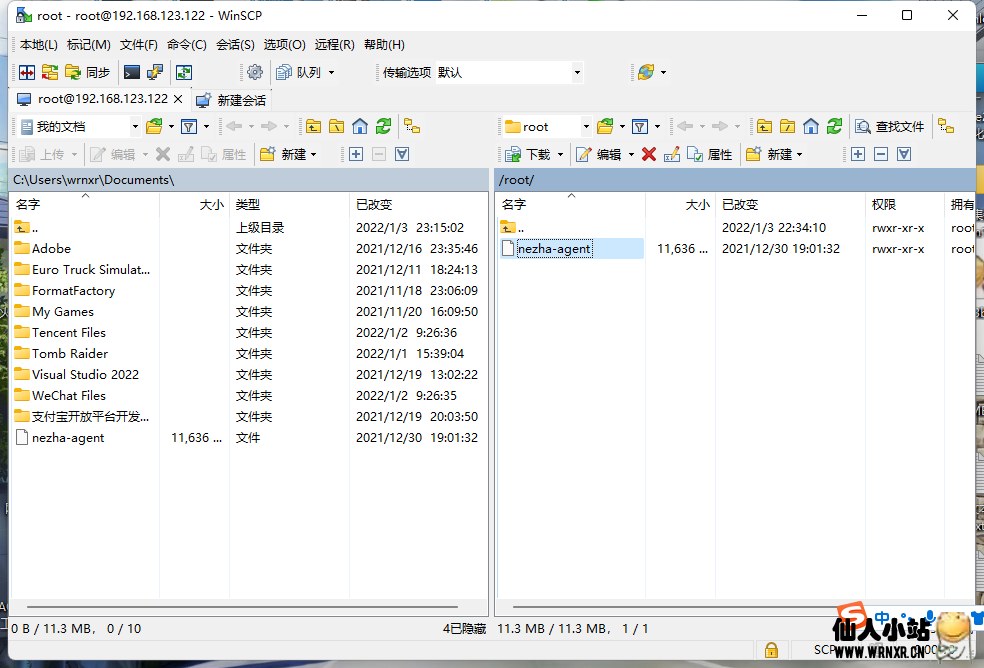Viewport: 984px width, 668px height.
Task: Open the dropdown arrow next to remote 编辑
Action: [x=631, y=154]
